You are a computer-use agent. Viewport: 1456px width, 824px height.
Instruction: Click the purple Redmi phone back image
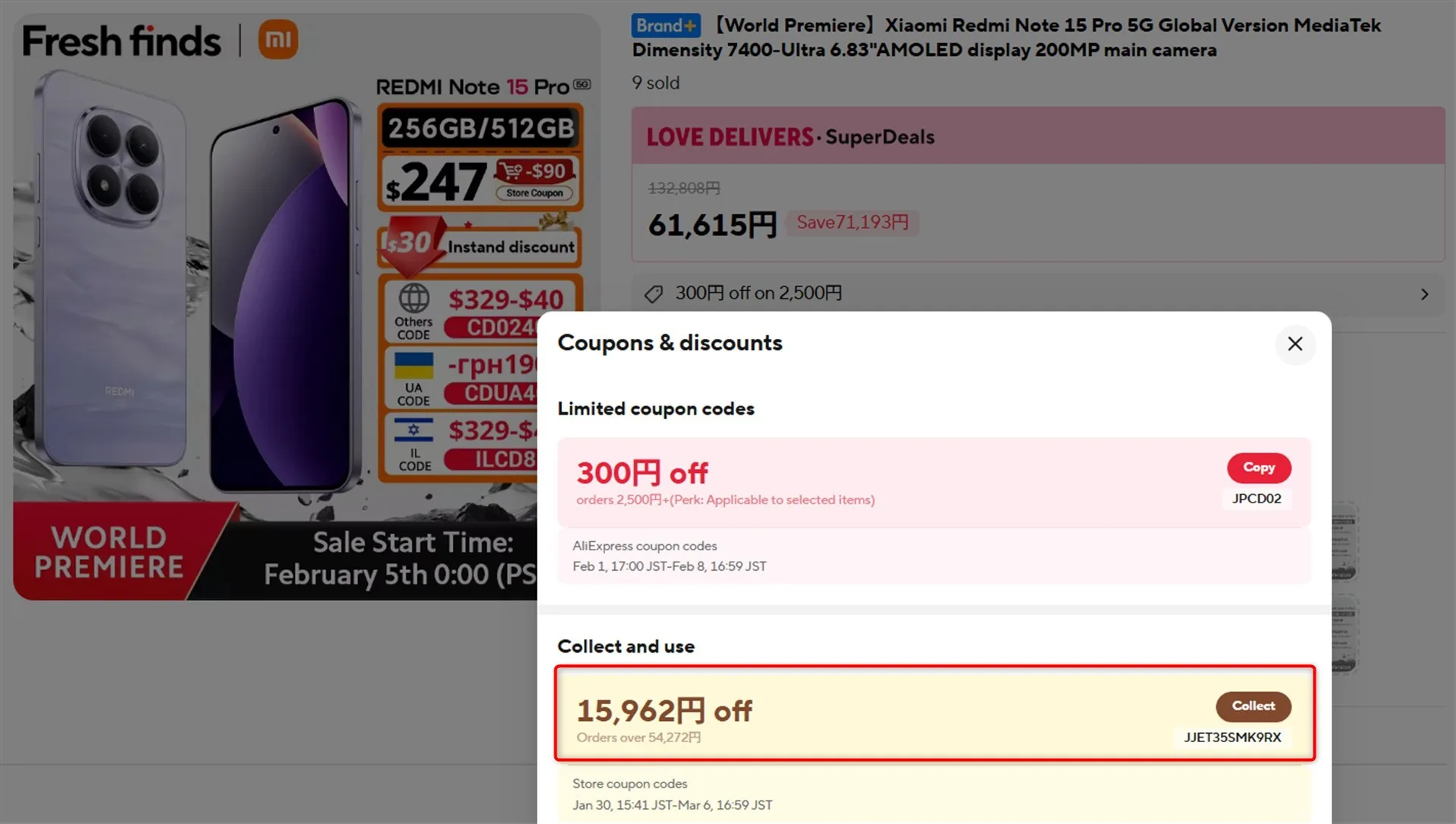pos(114,288)
